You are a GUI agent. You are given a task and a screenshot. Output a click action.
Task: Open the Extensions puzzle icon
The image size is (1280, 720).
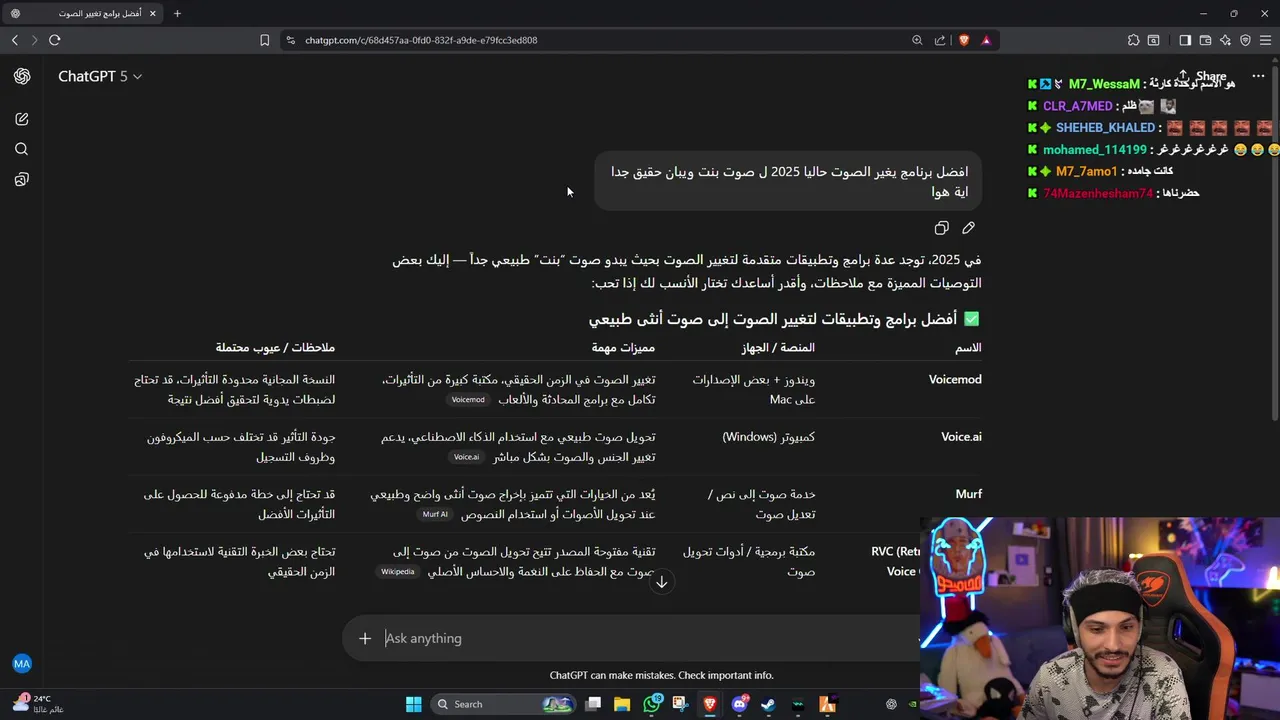[1133, 40]
